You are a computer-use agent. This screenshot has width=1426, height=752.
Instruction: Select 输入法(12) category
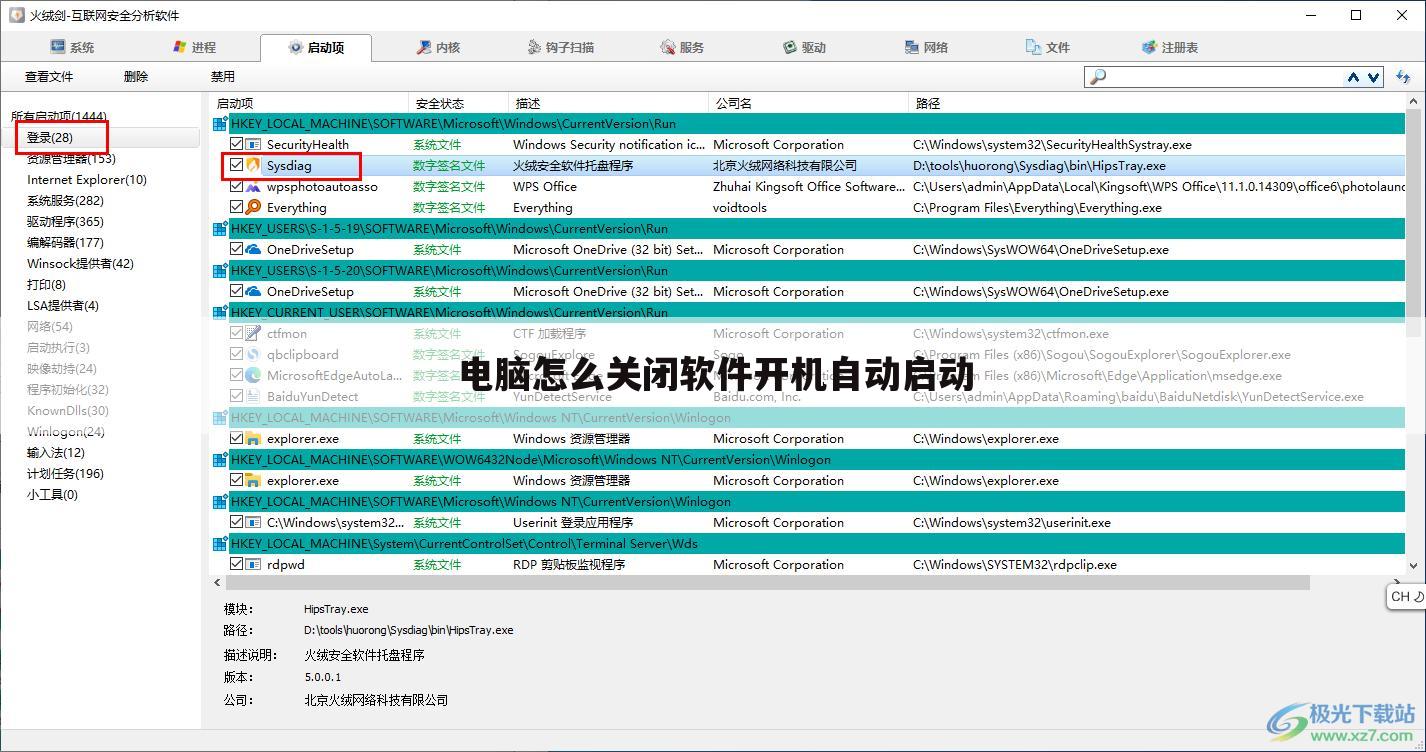coord(56,453)
